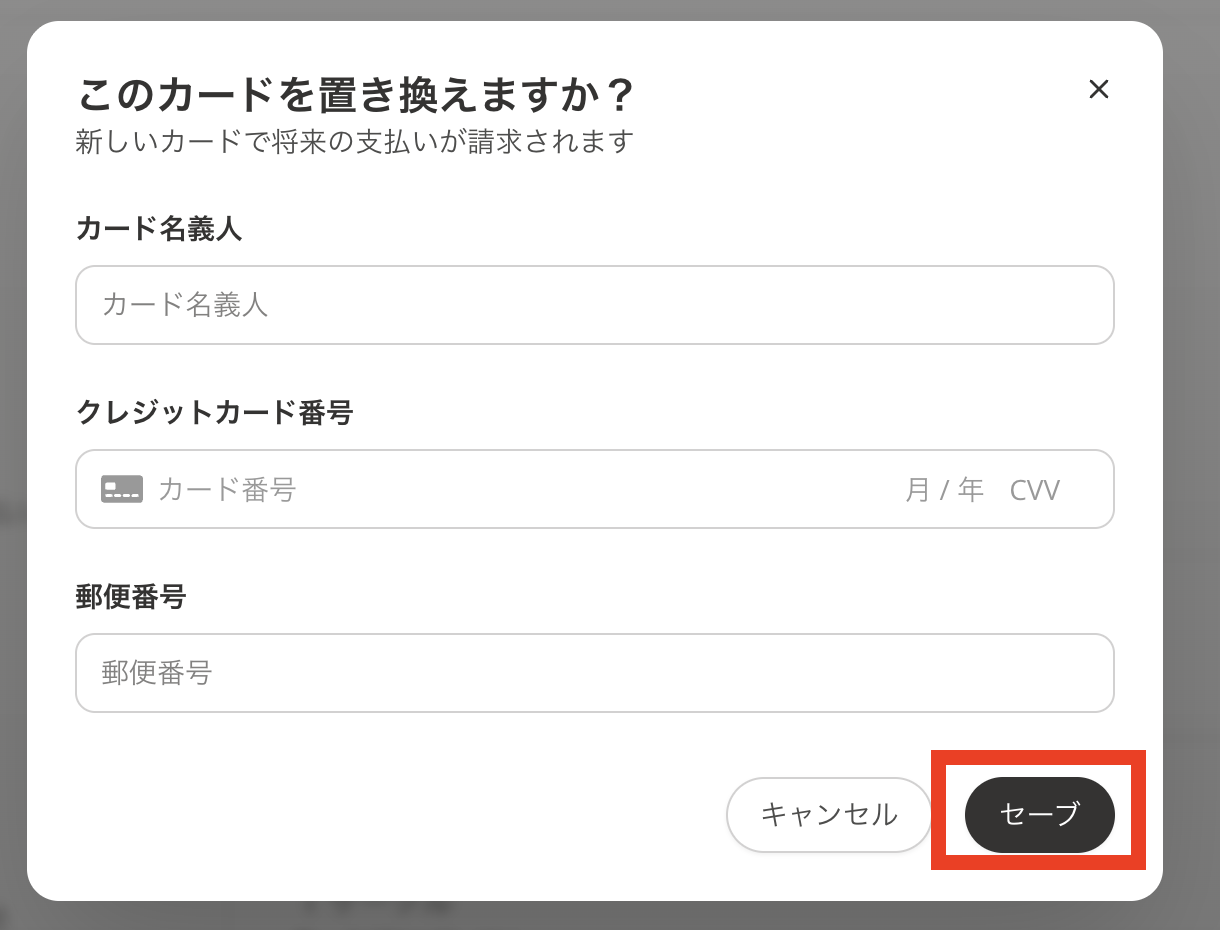Select the CVV security code field
1220x930 pixels.
point(1034,489)
